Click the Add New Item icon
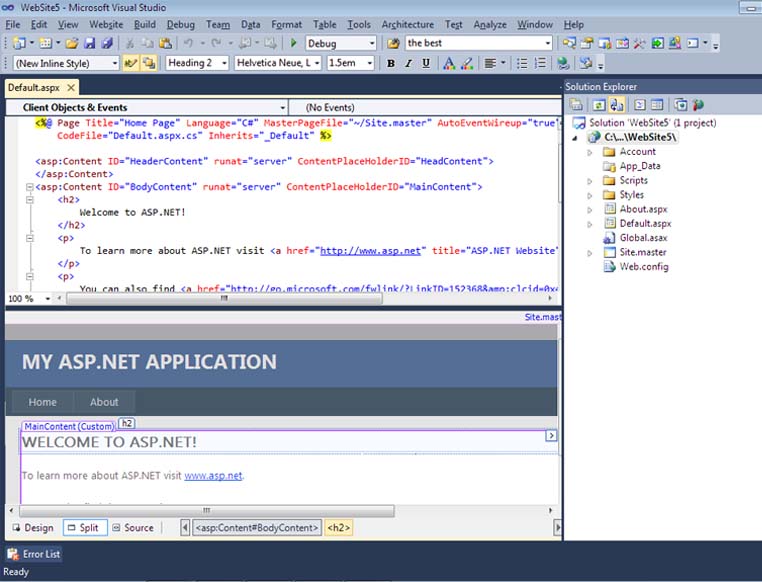 click(x=45, y=43)
